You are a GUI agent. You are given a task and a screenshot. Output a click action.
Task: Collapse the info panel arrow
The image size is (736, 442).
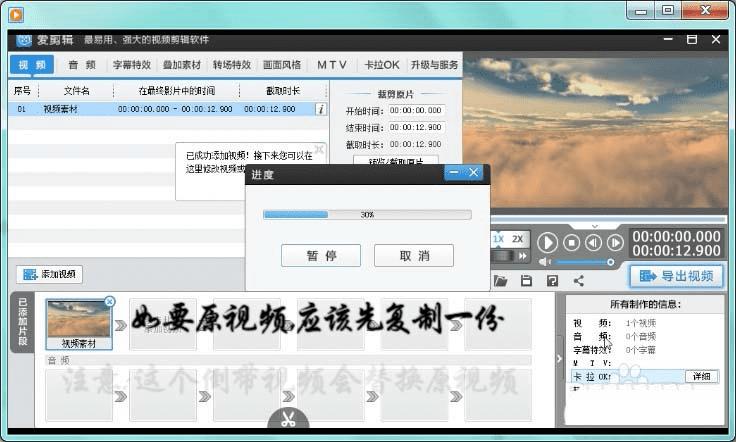[x=559, y=358]
